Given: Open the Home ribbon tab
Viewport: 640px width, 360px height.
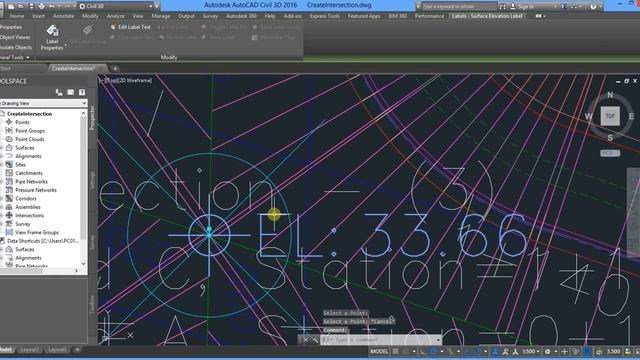Looking at the screenshot, I should (17, 16).
